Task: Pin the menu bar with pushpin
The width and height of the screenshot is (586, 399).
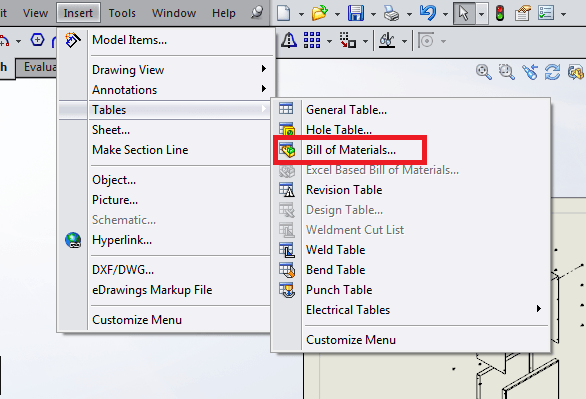Action: pyautogui.click(x=257, y=13)
